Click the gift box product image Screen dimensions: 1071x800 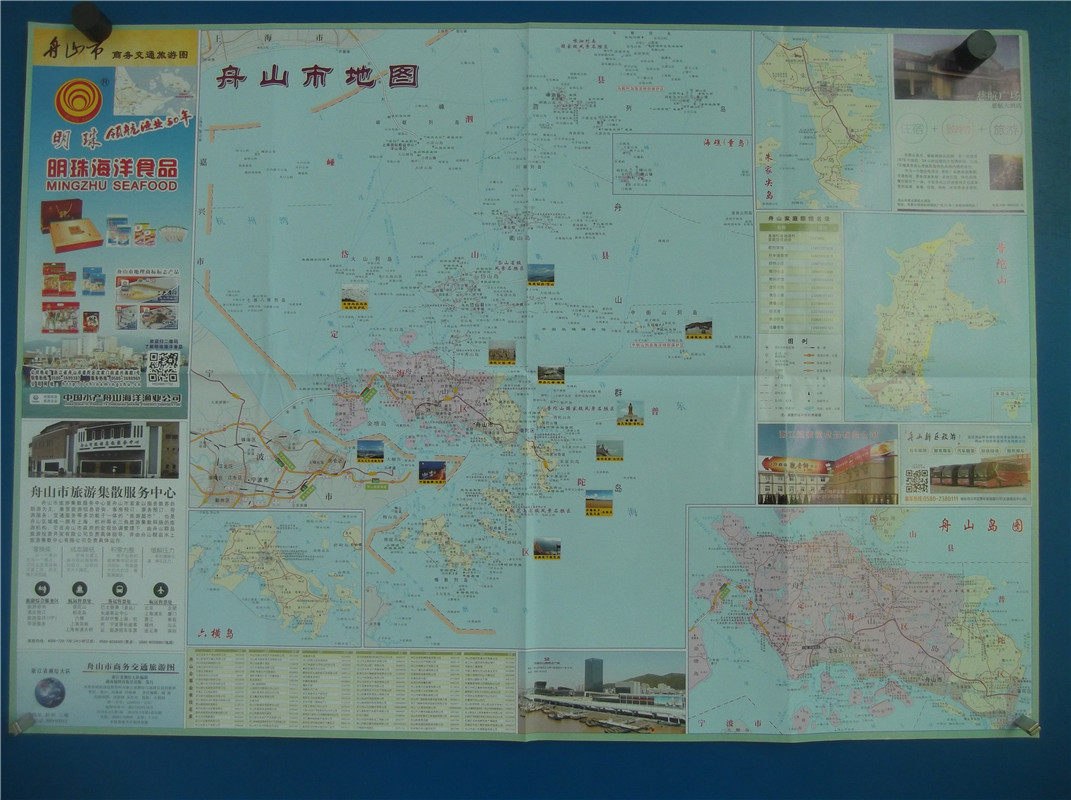(68, 224)
